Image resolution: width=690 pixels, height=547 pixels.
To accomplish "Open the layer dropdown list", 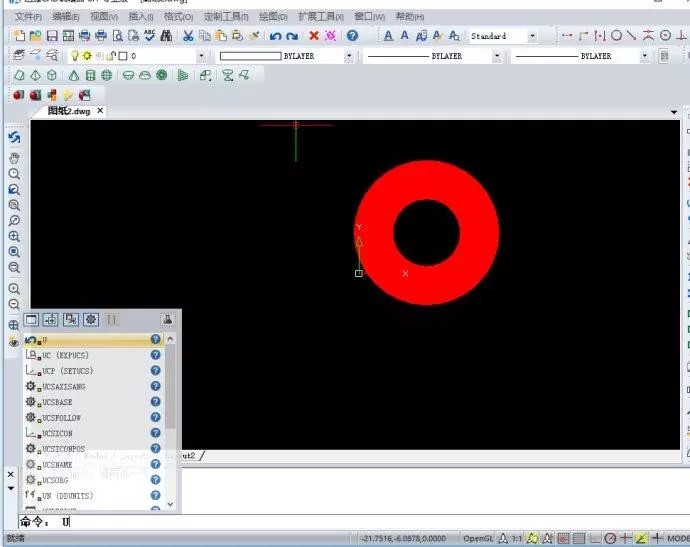I will coord(201,56).
